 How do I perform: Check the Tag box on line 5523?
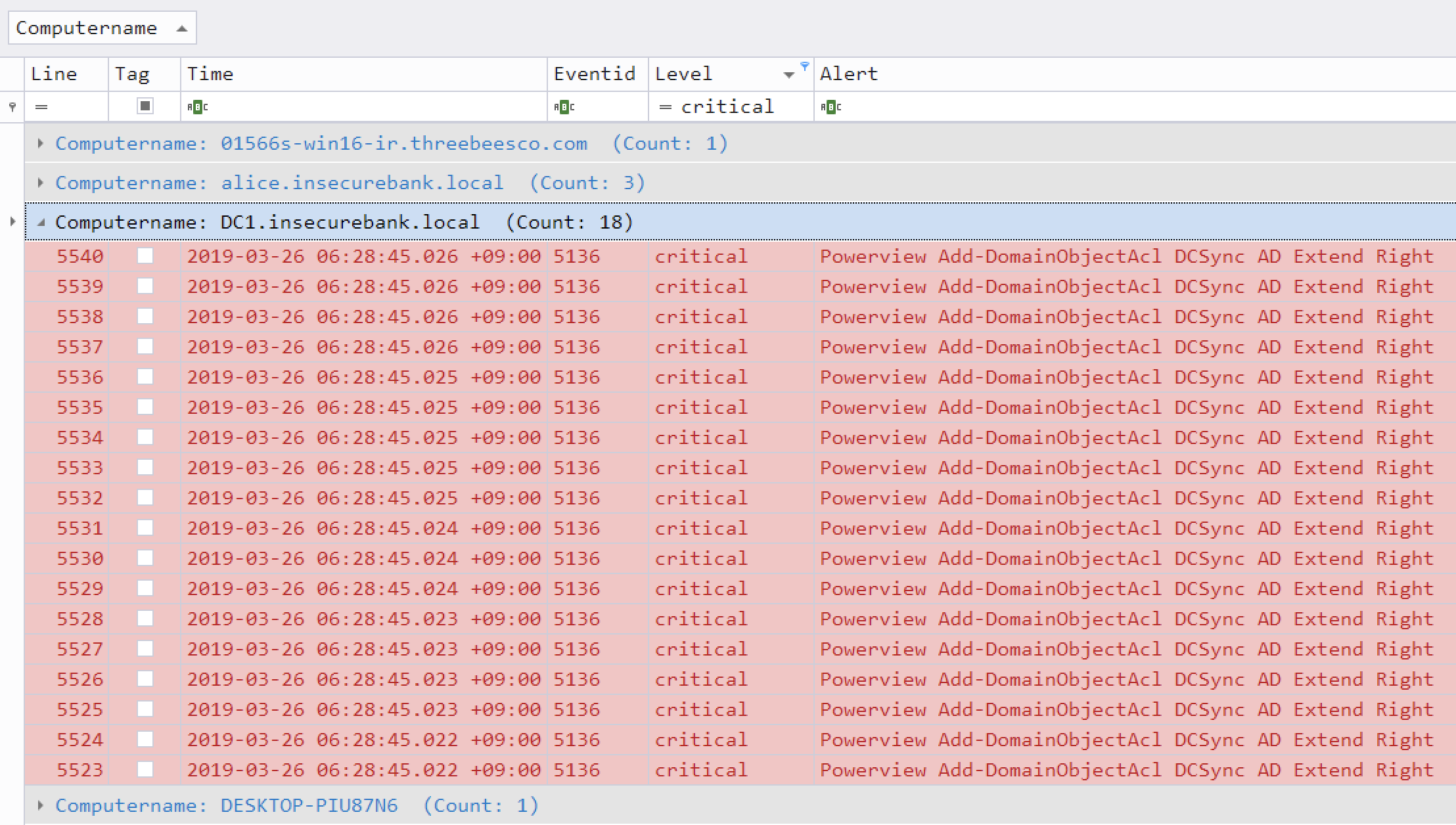146,770
